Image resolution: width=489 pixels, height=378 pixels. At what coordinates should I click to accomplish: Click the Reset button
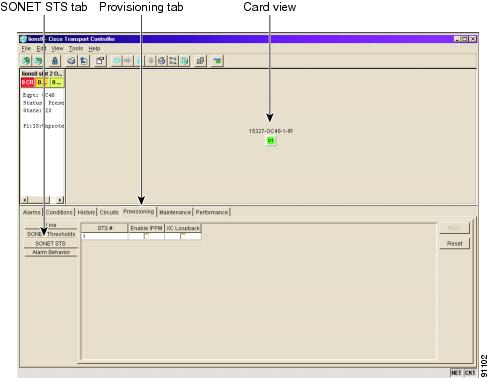point(454,244)
